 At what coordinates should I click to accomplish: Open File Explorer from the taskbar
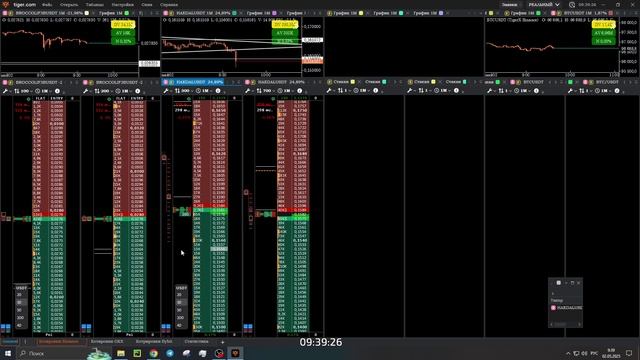tap(121, 353)
